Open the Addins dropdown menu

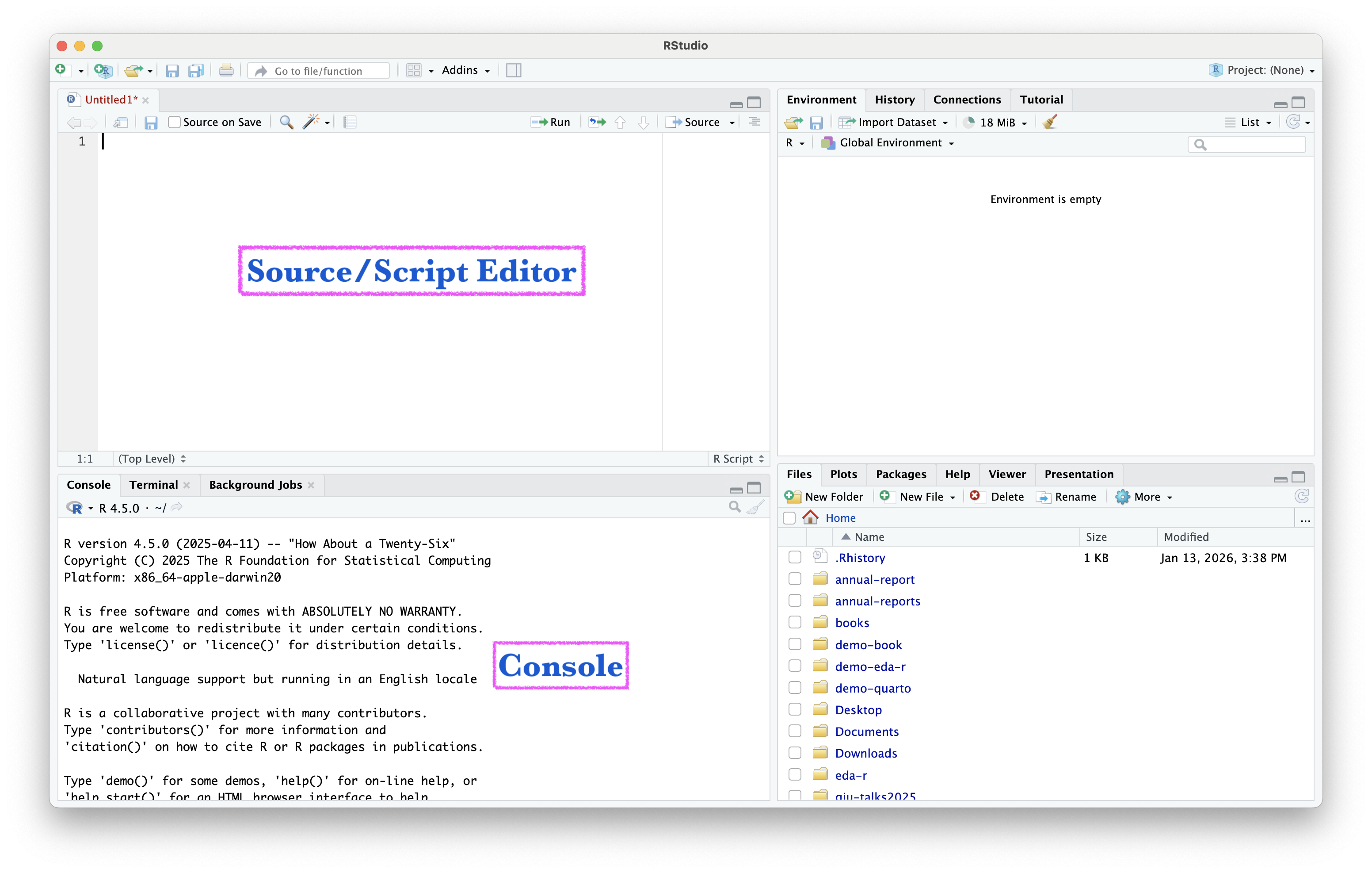click(x=465, y=70)
